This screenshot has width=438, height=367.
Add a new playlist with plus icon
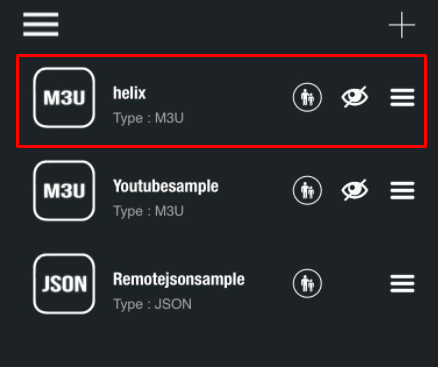click(402, 25)
